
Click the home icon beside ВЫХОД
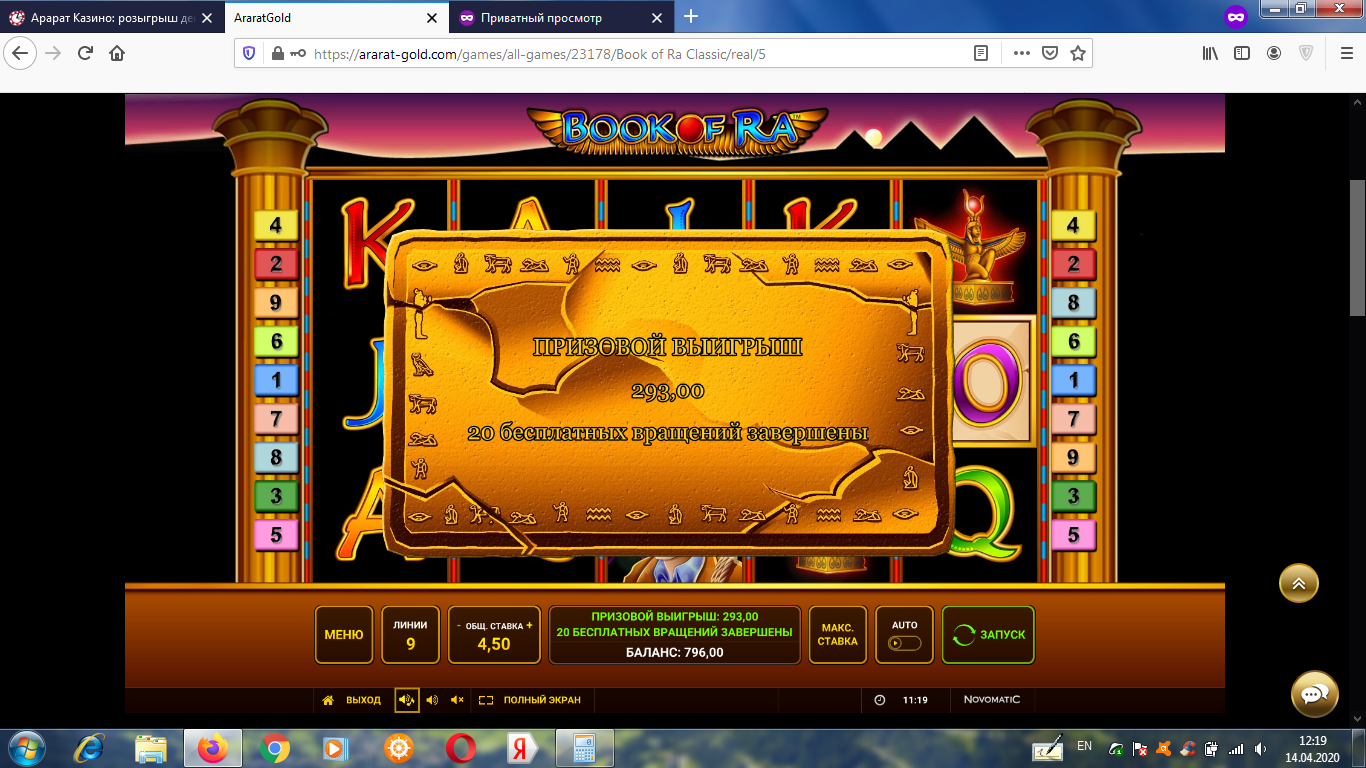coord(328,700)
